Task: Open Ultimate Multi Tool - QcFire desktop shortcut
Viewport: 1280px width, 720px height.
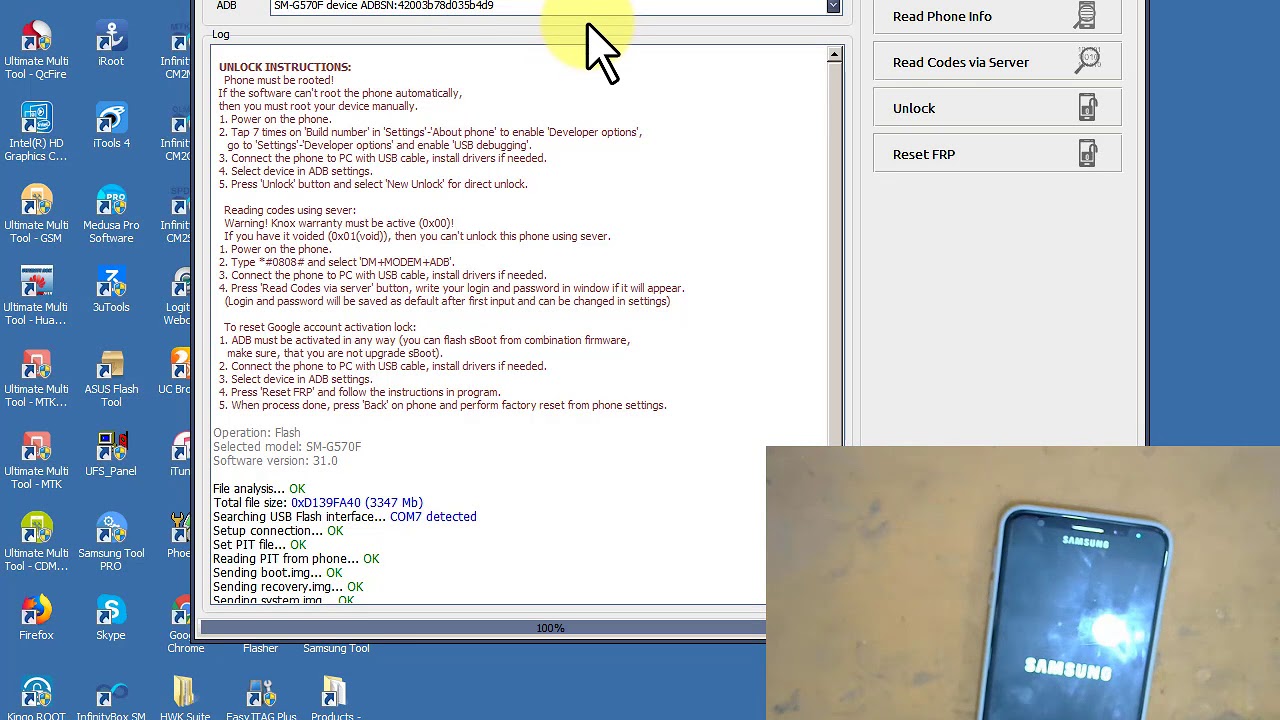Action: click(36, 50)
